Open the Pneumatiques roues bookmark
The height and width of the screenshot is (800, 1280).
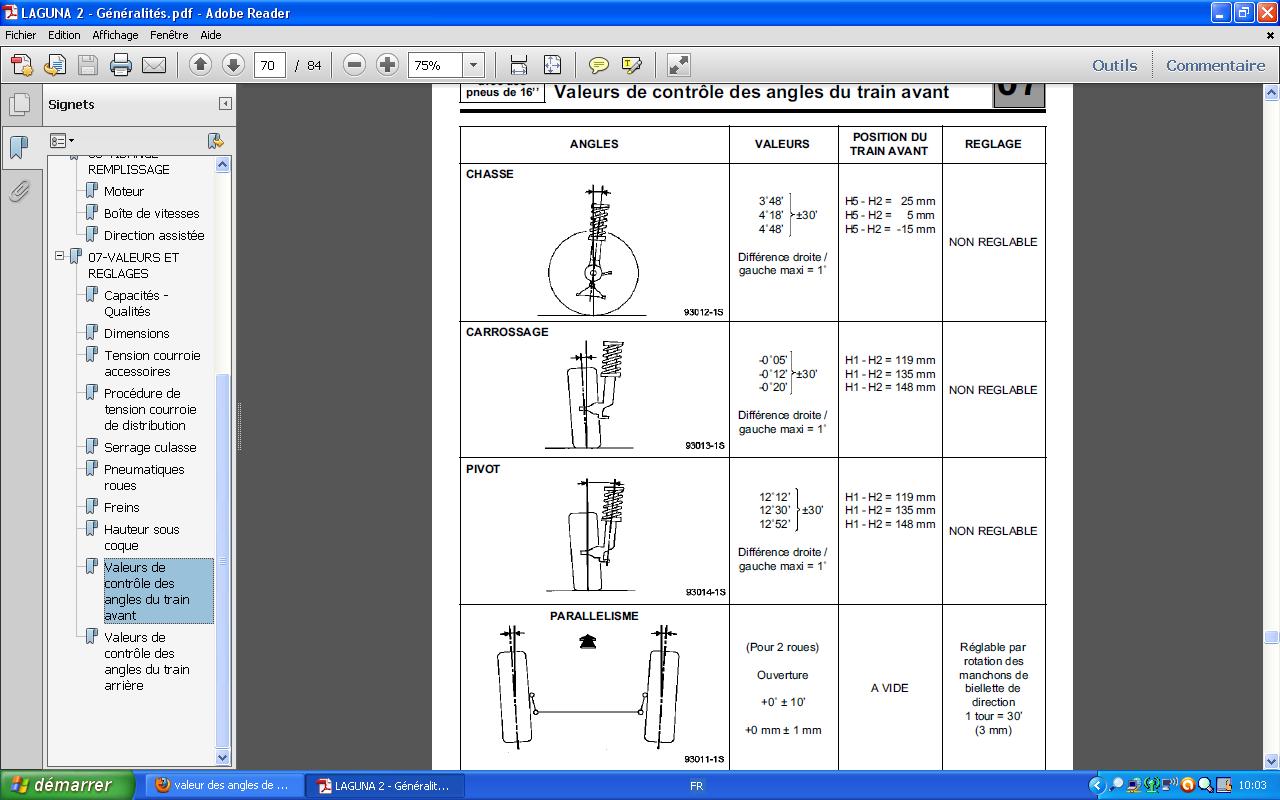[x=144, y=477]
